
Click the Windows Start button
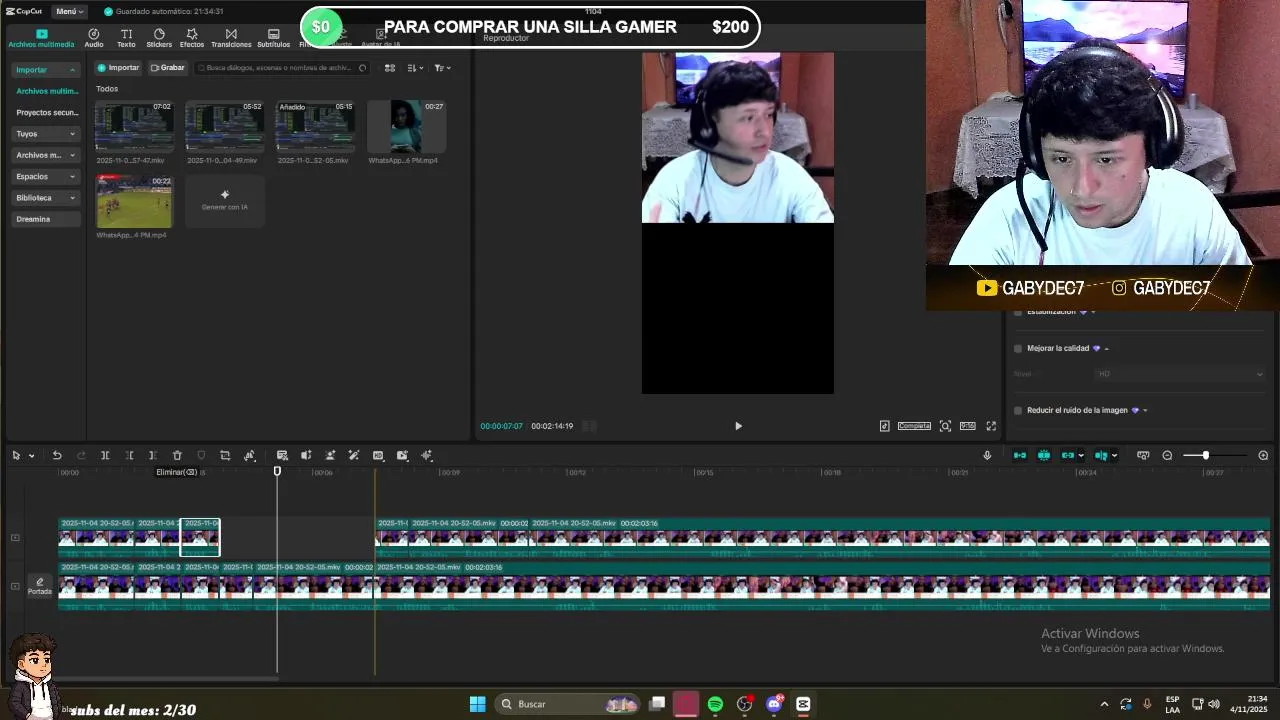(477, 704)
